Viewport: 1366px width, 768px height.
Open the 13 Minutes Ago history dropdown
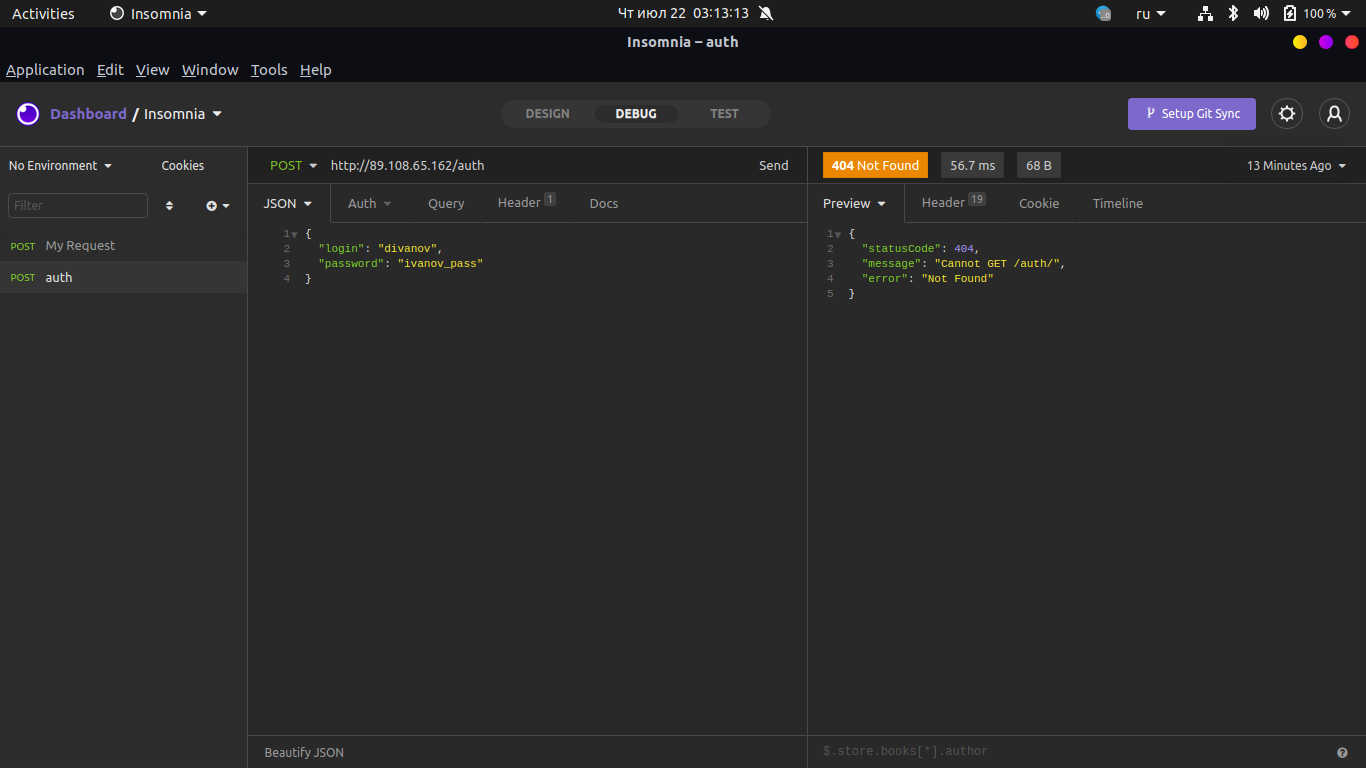pos(1296,166)
